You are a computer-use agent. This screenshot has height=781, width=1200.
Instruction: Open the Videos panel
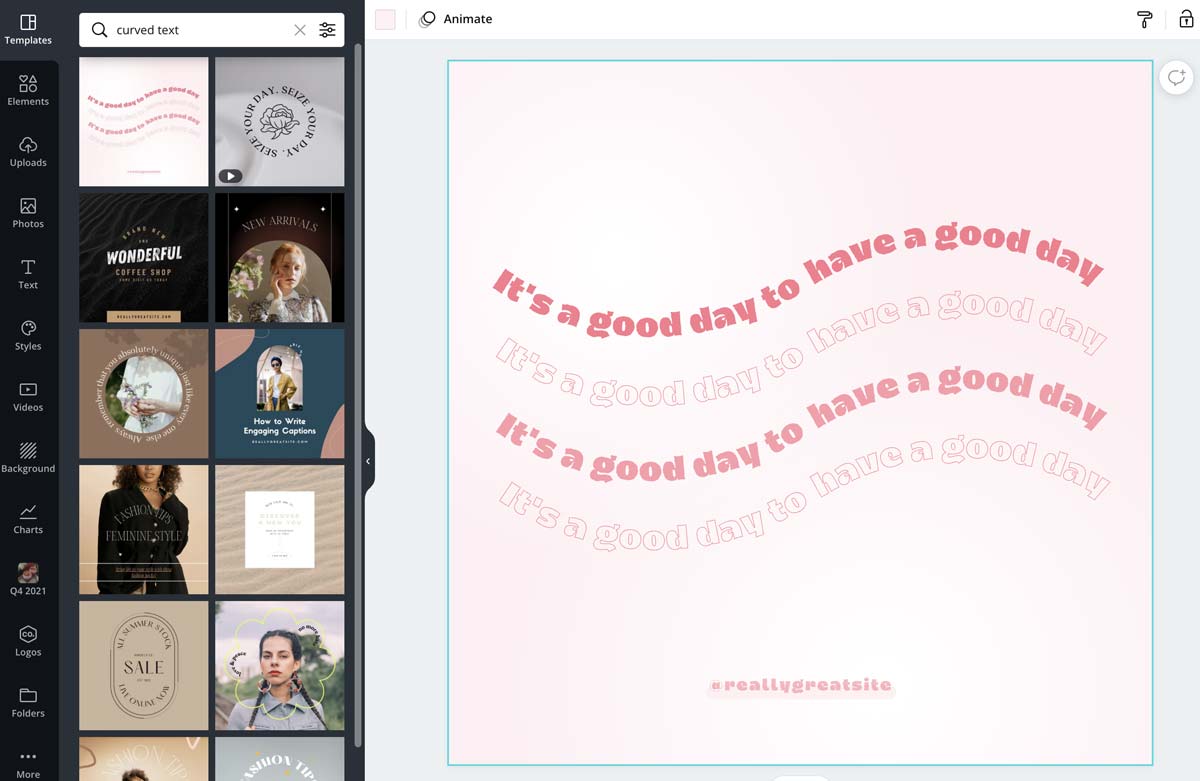pos(28,397)
